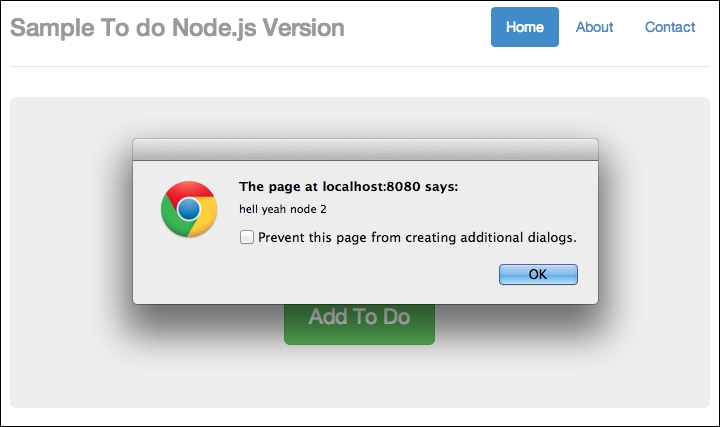Click the divider line under the header
720x427 pixels.
(360, 66)
